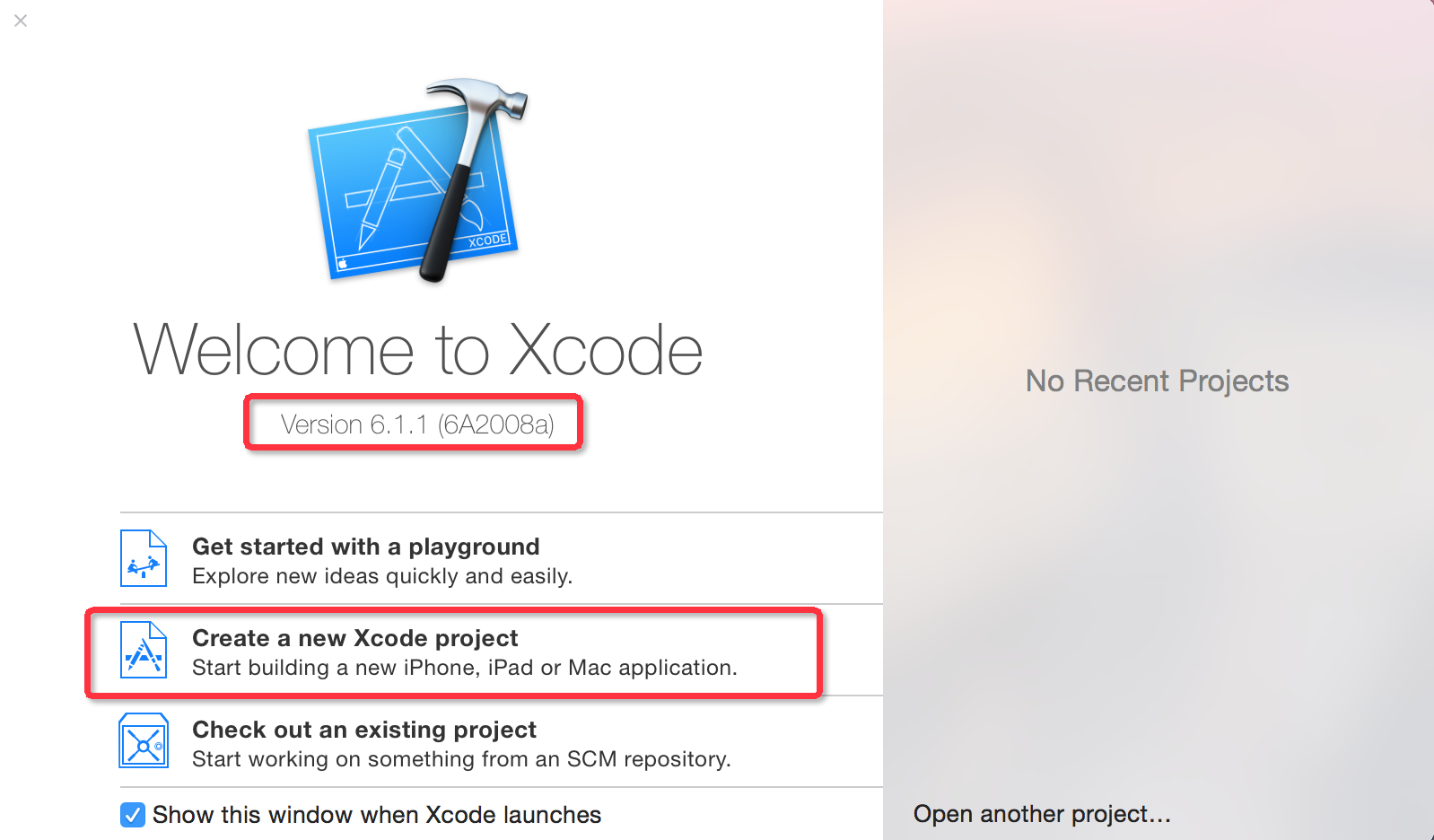
Task: Select the playground document icon
Action: coord(143,558)
